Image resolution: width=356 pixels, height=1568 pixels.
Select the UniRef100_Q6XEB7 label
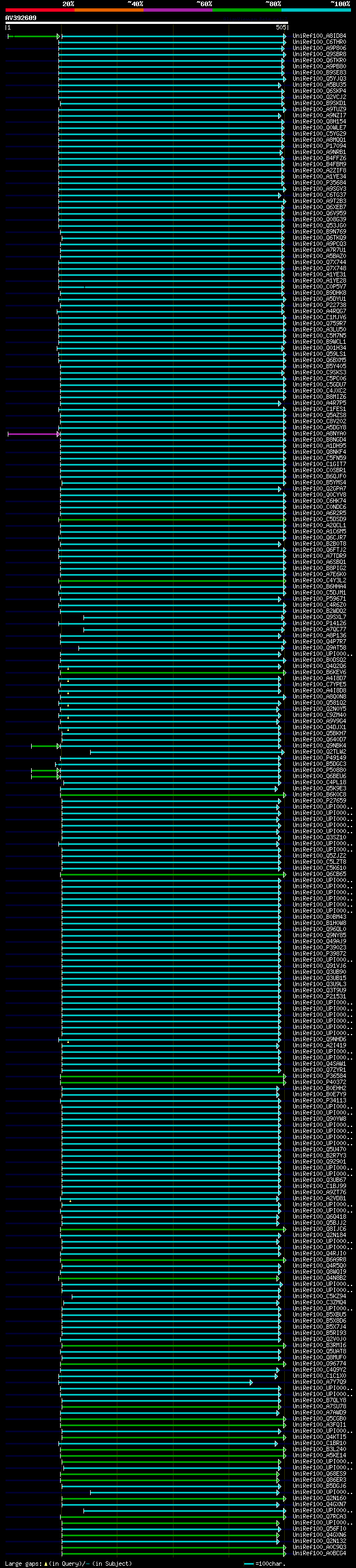click(x=319, y=207)
